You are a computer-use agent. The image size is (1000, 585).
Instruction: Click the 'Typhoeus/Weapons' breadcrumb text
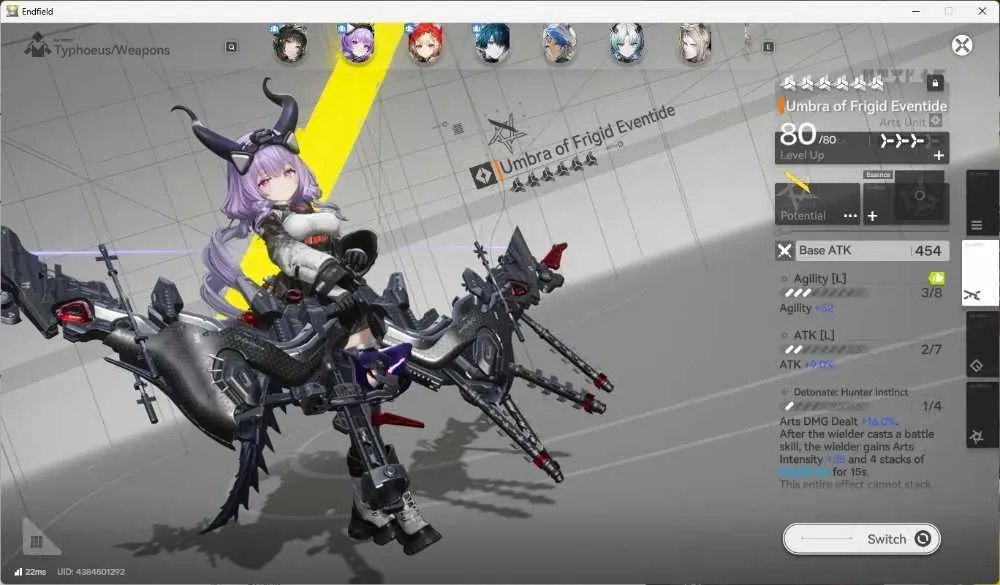(112, 50)
